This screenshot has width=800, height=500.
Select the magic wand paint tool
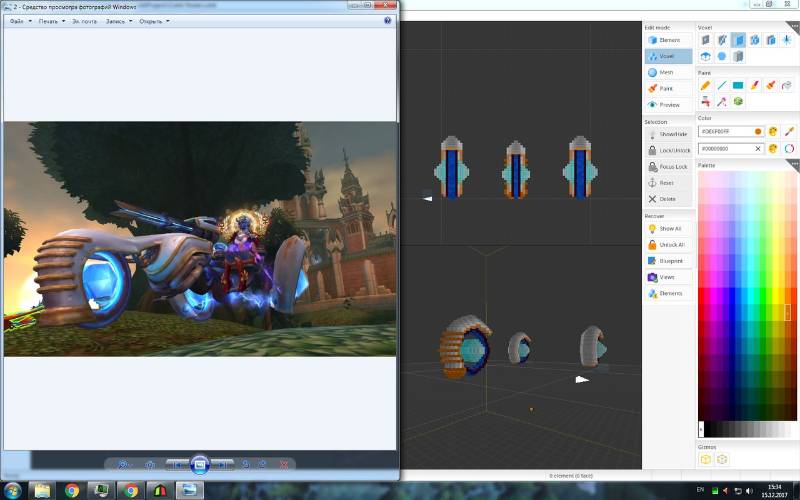[x=722, y=102]
